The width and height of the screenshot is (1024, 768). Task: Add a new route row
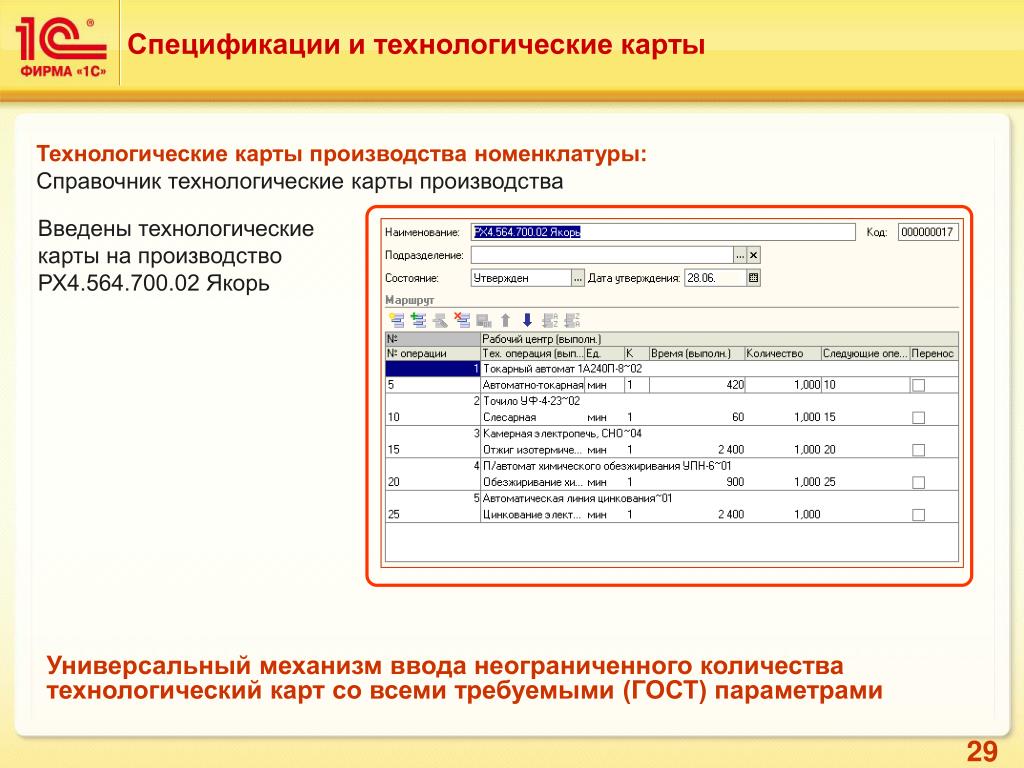coord(396,320)
